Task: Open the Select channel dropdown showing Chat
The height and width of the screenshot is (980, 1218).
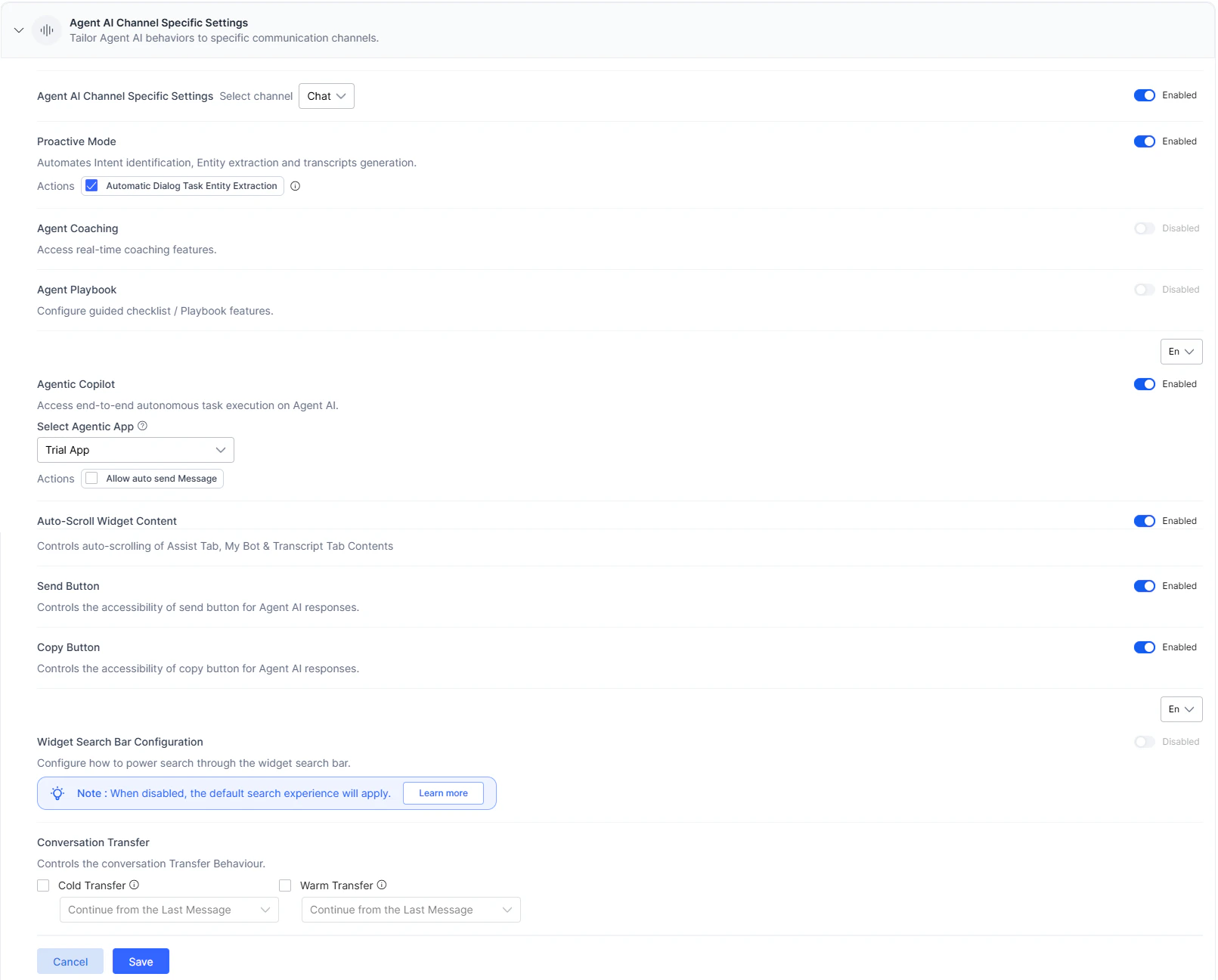Action: click(x=326, y=96)
